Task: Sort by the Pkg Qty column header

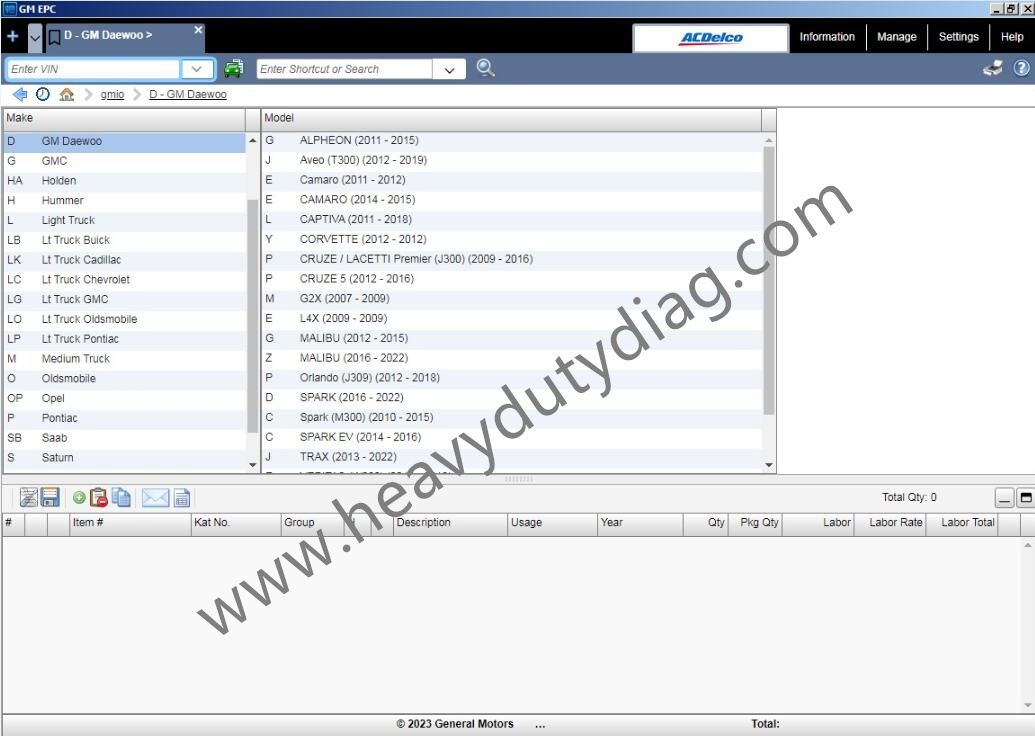Action: 755,523
